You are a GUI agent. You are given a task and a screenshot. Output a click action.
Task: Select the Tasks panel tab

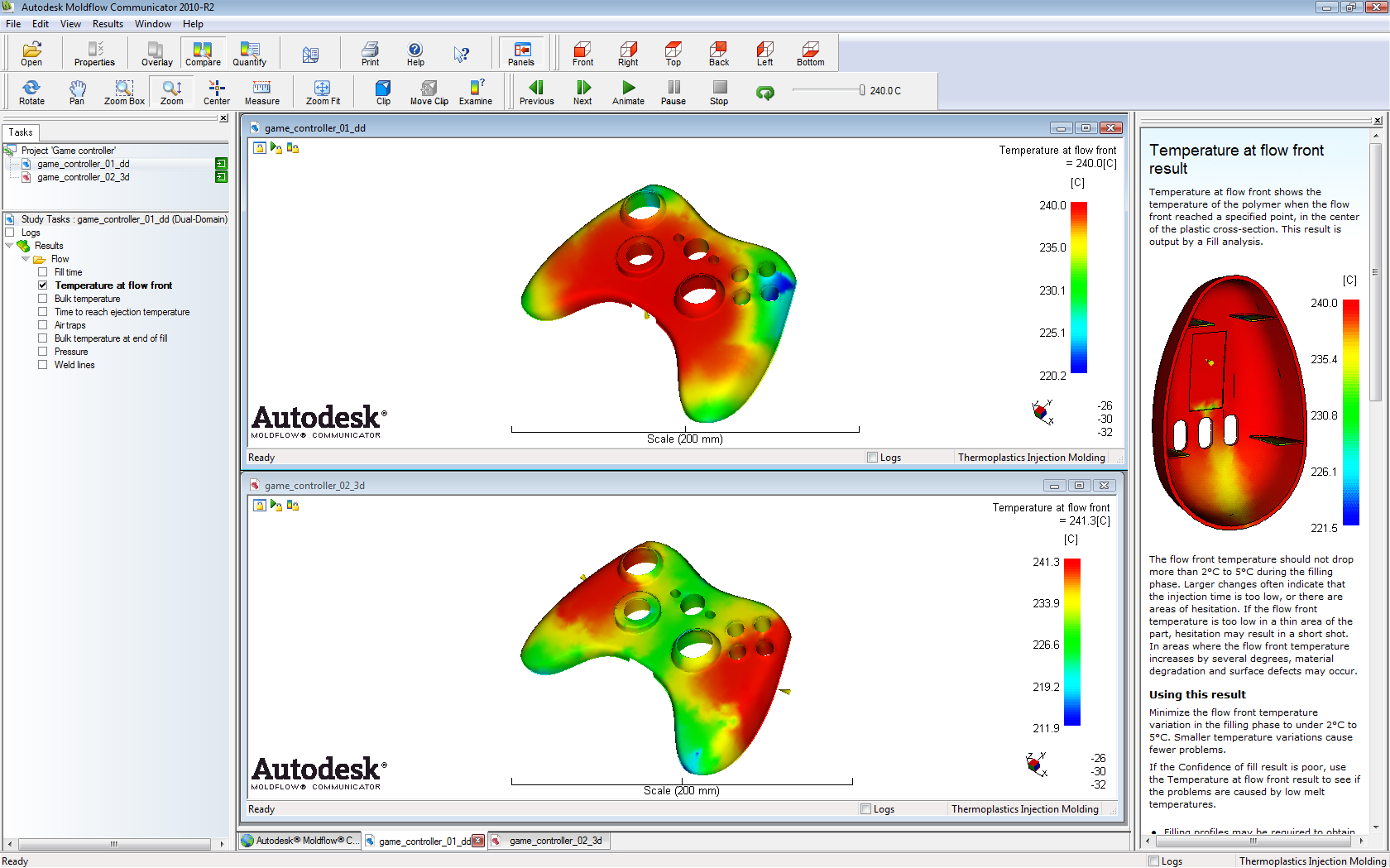pos(21,132)
